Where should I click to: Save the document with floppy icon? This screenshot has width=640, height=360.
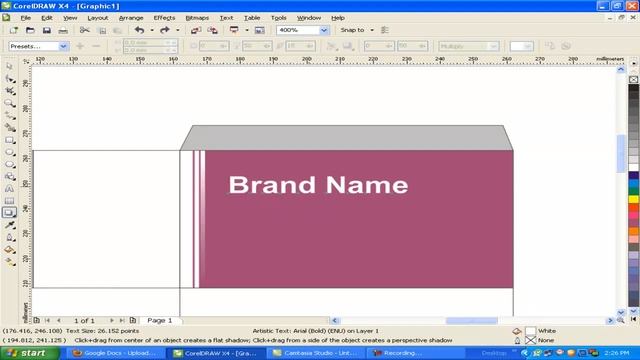click(47, 30)
